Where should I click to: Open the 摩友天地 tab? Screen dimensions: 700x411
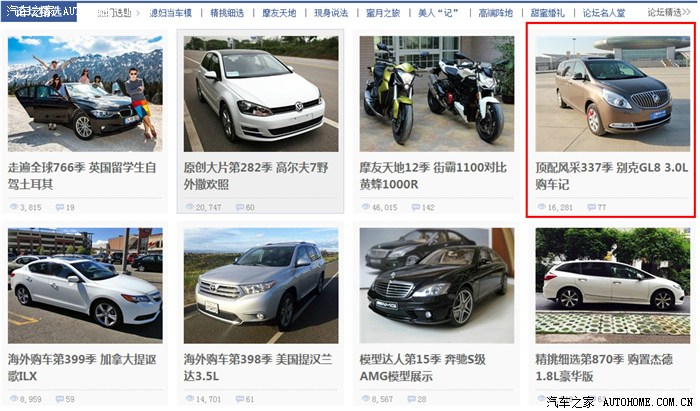click(279, 13)
